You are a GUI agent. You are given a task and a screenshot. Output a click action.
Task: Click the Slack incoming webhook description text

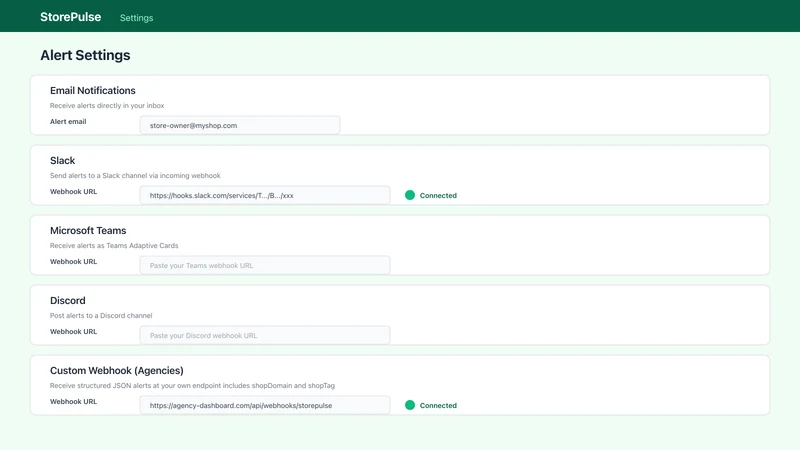[135, 176]
